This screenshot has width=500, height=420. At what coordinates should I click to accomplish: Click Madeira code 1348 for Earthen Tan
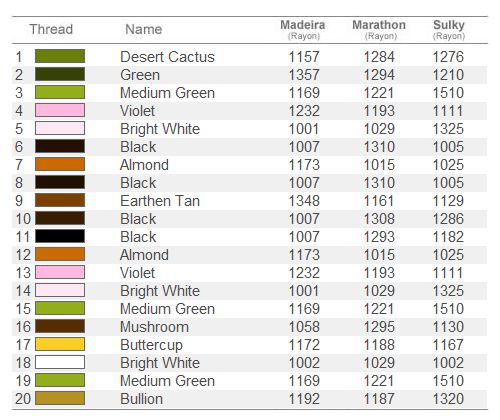click(304, 201)
